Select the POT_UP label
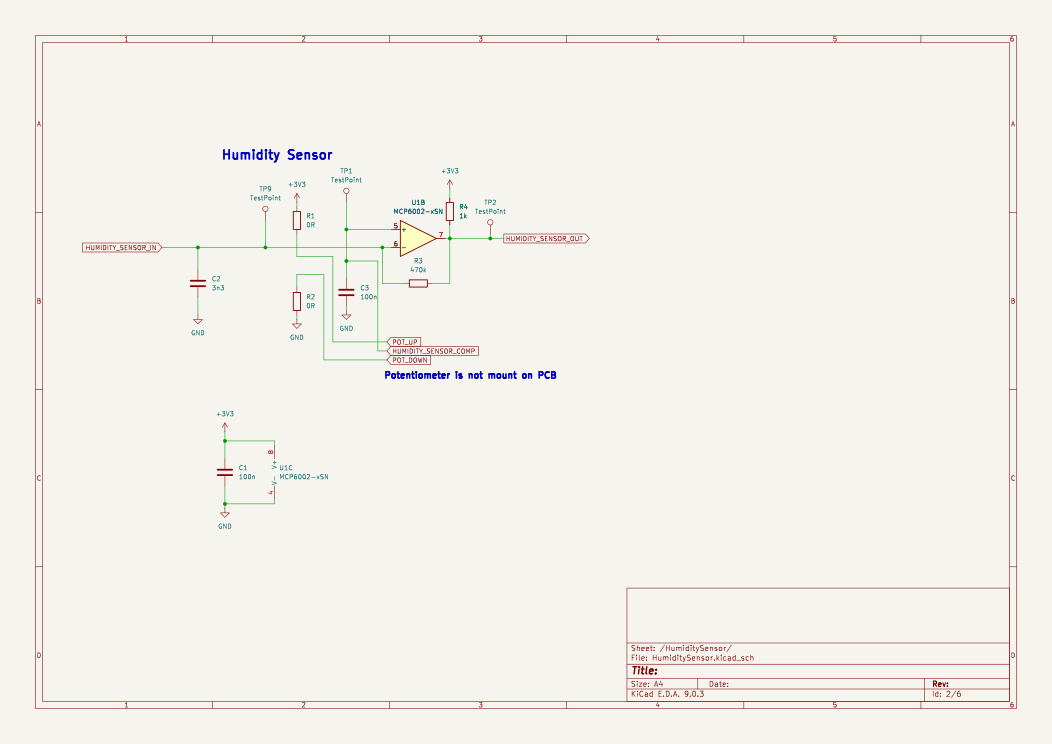 [405, 341]
